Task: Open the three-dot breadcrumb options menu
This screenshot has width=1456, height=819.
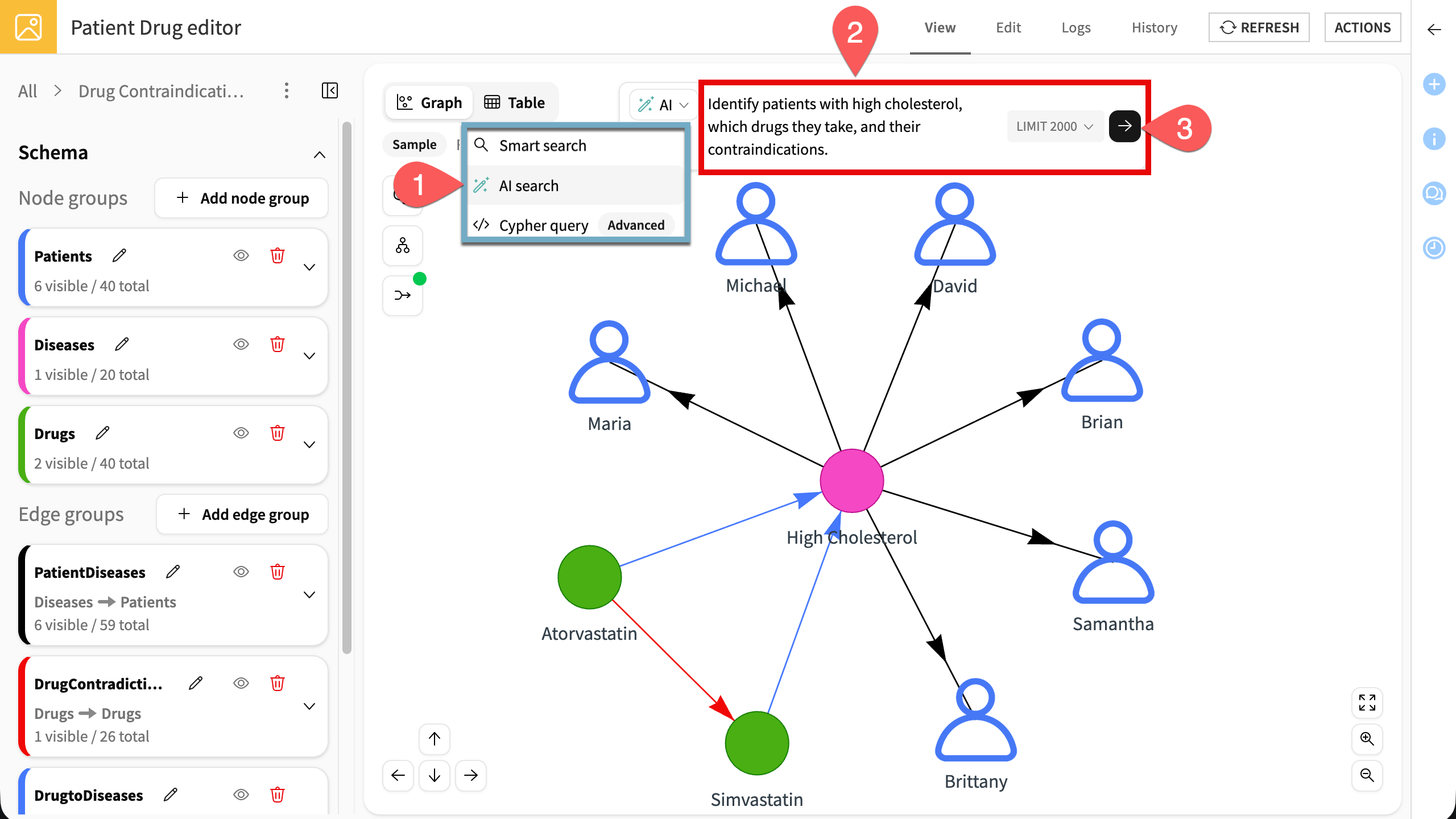Action: coord(287,90)
